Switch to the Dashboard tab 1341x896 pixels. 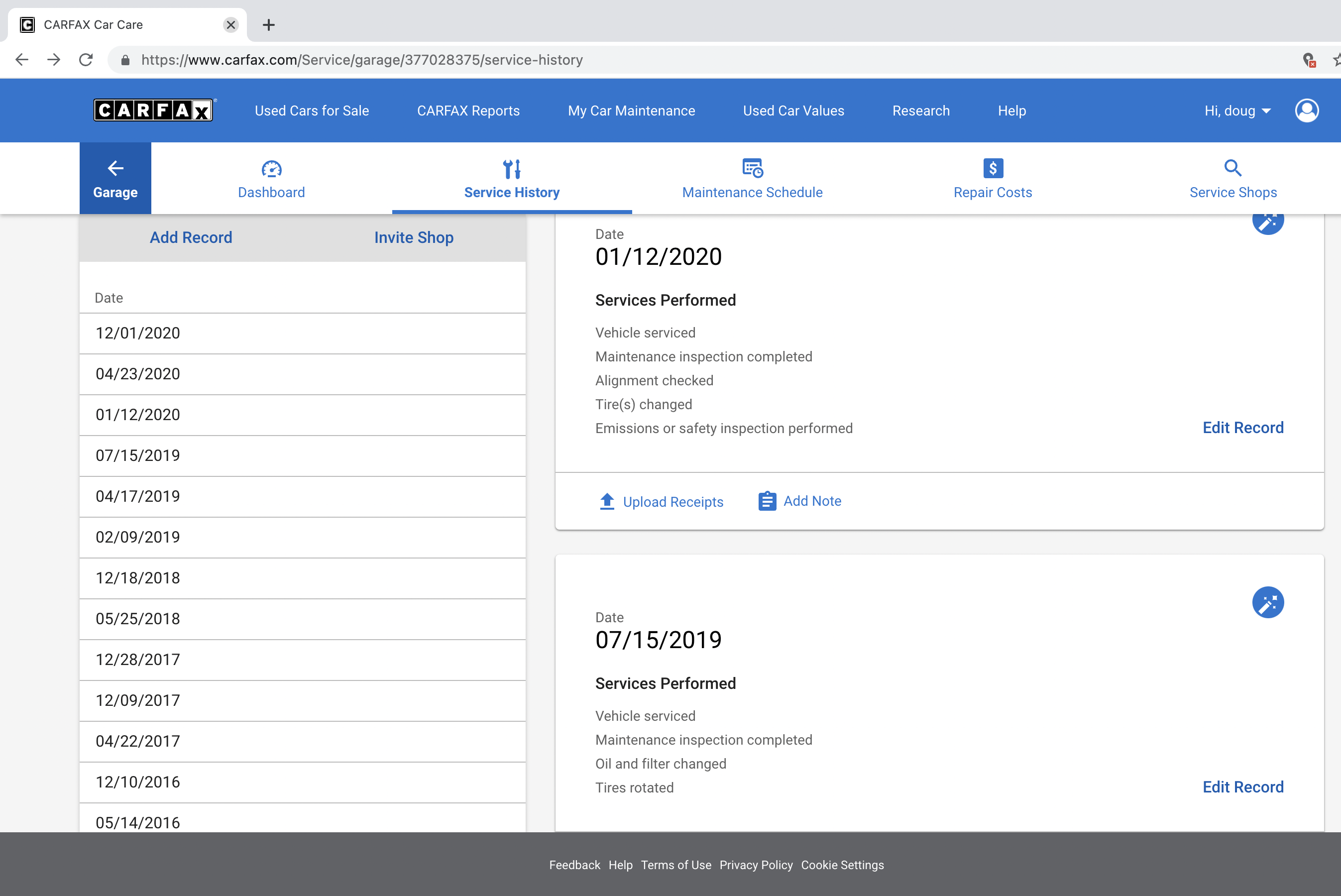coord(271,178)
